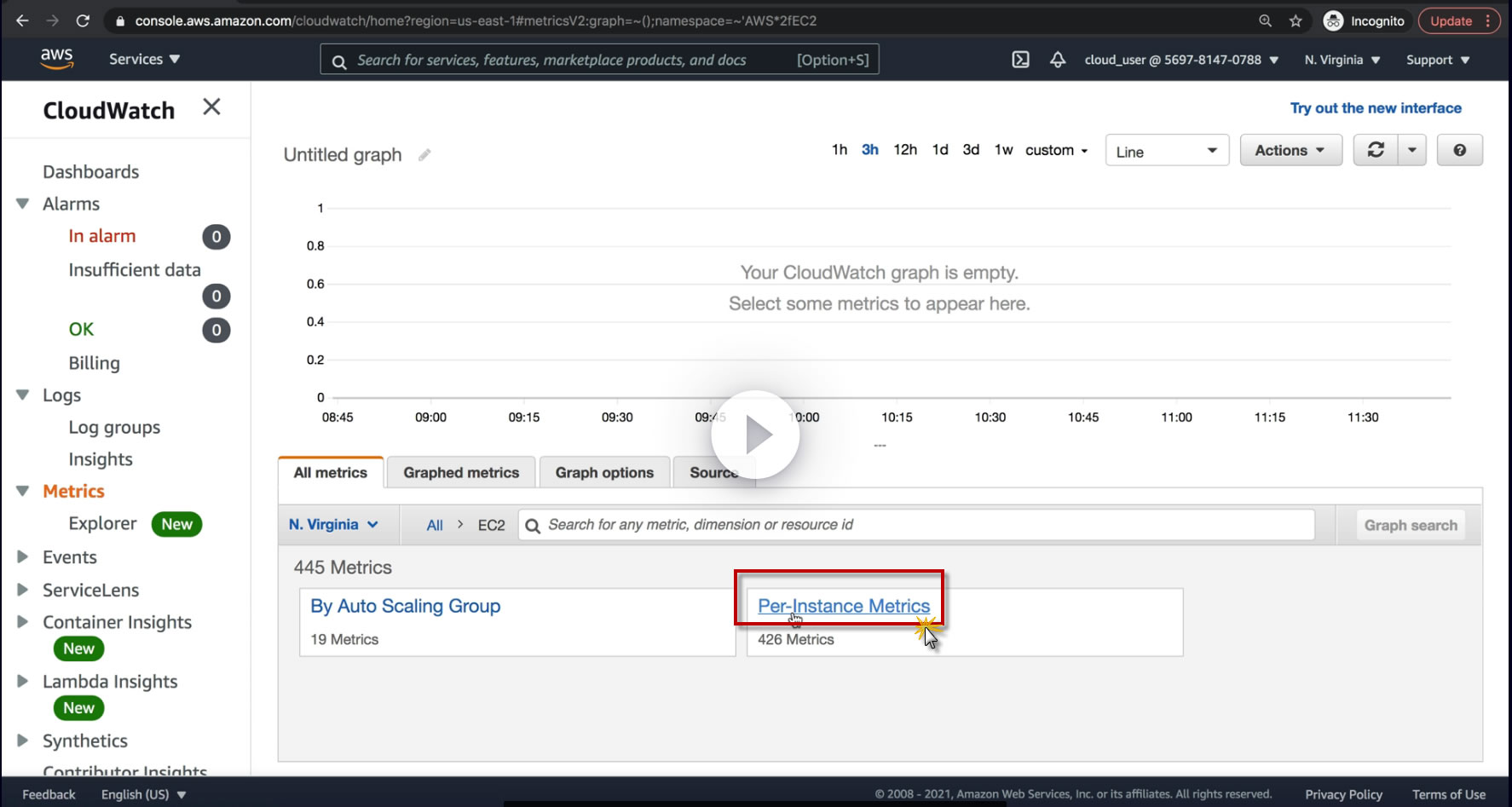Click the EC2 breadcrumb
The width and height of the screenshot is (1512, 807).
491,526
